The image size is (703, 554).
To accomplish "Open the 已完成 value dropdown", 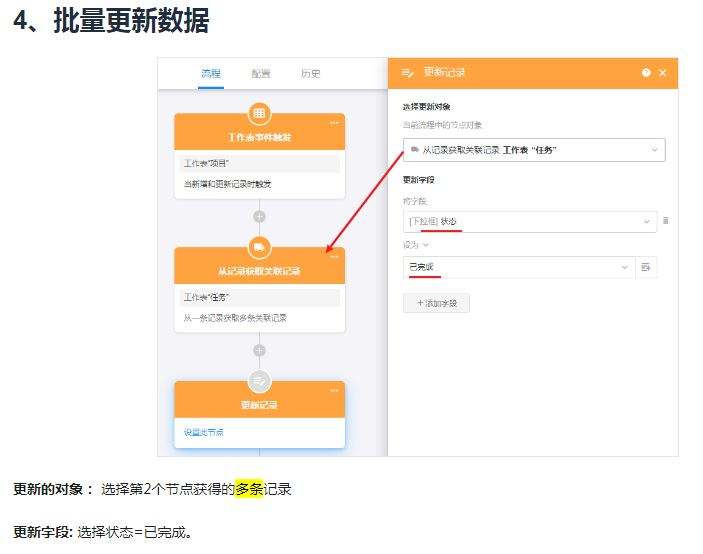I will (x=519, y=267).
